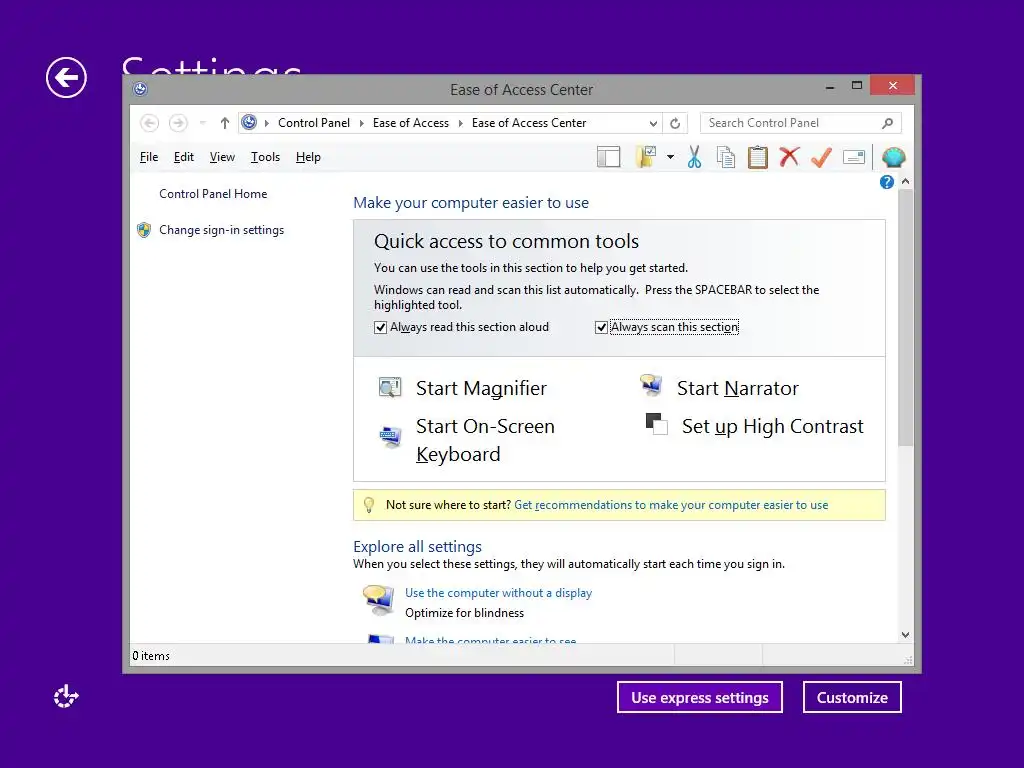Open Help with the blue question icon
The image size is (1024, 768).
(x=886, y=182)
